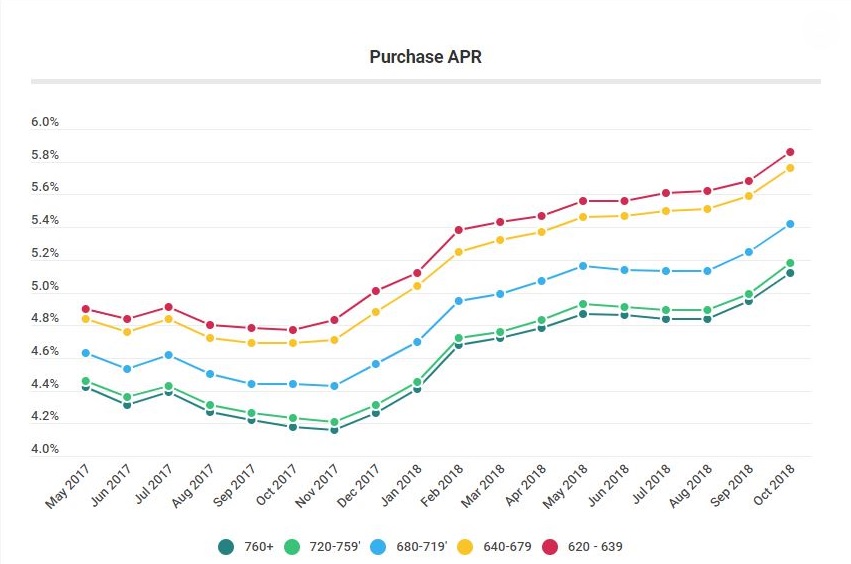Click the Purchase APR chart title
The image size is (851, 564).
coord(425,57)
